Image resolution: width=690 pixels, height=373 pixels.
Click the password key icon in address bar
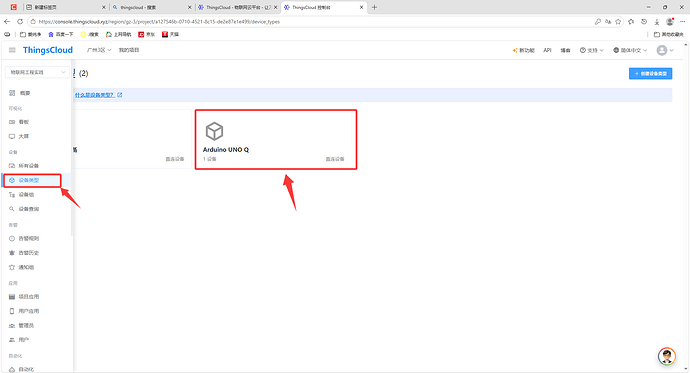(598, 22)
